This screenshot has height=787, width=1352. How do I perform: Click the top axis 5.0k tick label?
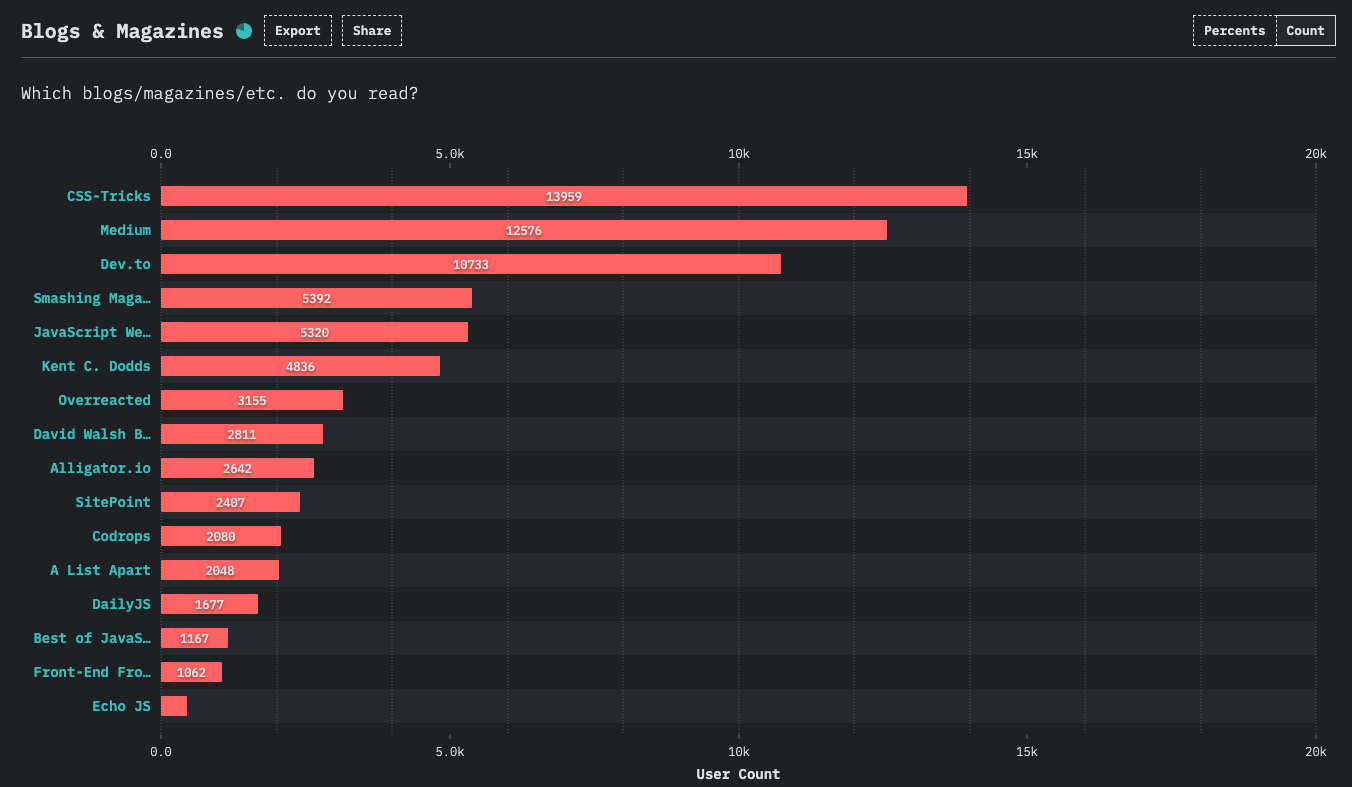point(450,154)
